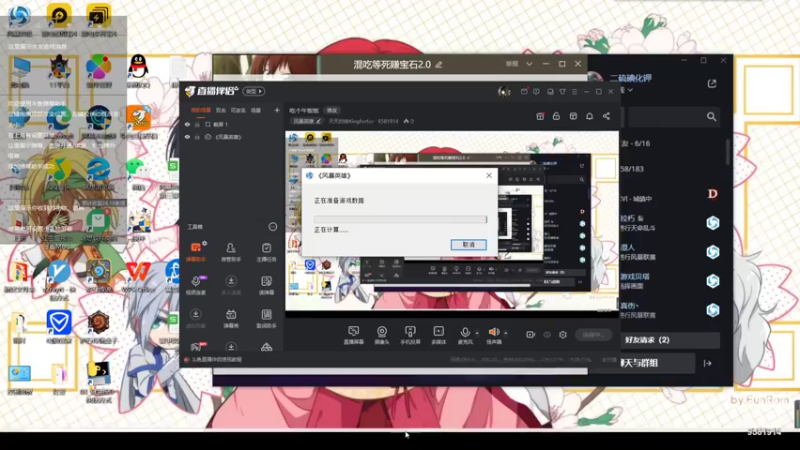Click edit pencil next to 混吃等死赚宝石2.0 title
This screenshot has height=450, width=800.
click(x=439, y=65)
